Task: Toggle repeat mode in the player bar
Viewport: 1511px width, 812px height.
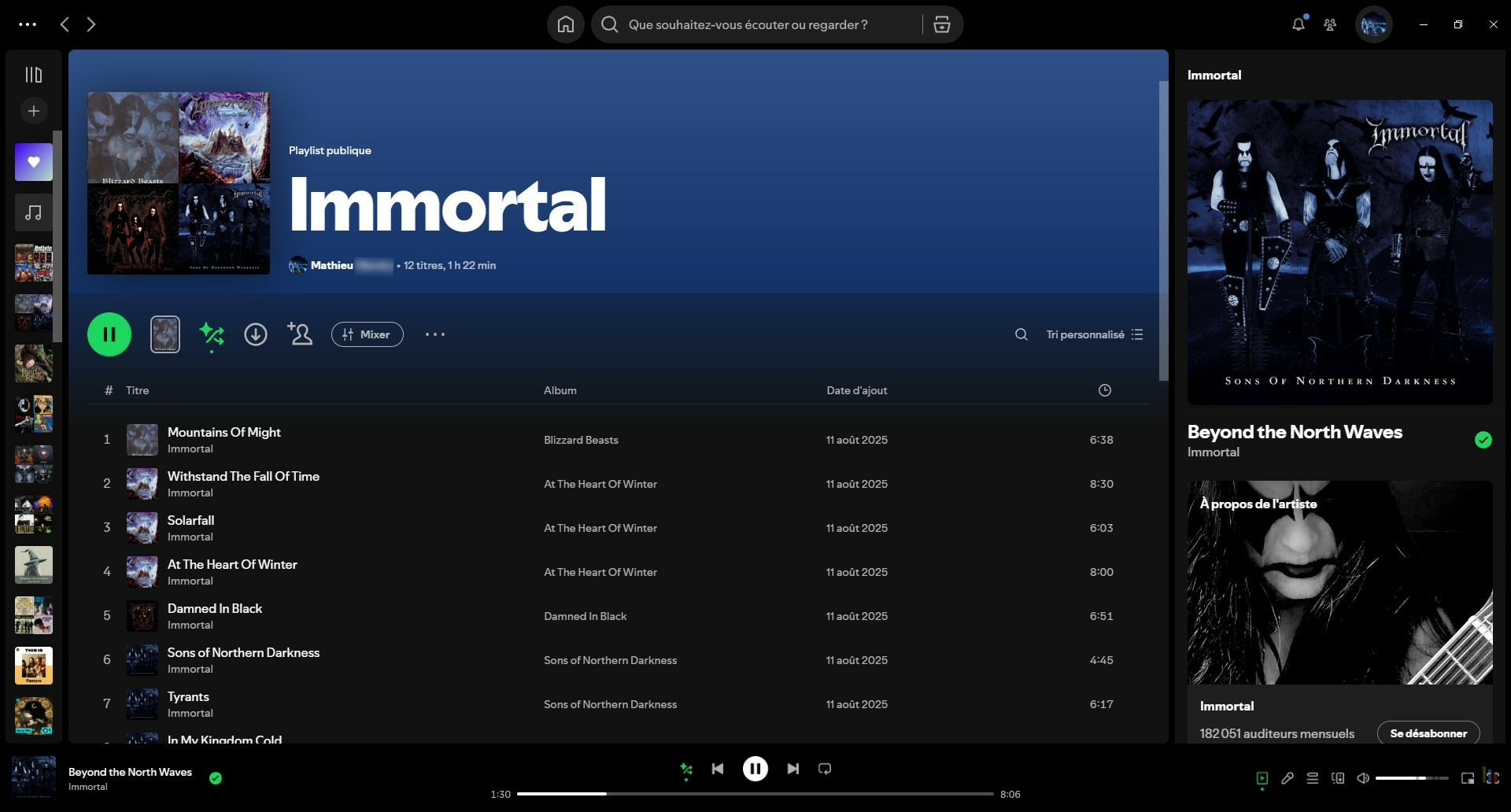Action: [825, 769]
